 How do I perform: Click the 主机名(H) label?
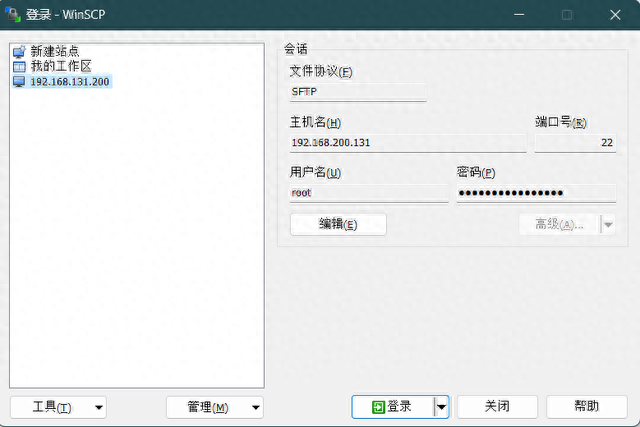coord(315,122)
